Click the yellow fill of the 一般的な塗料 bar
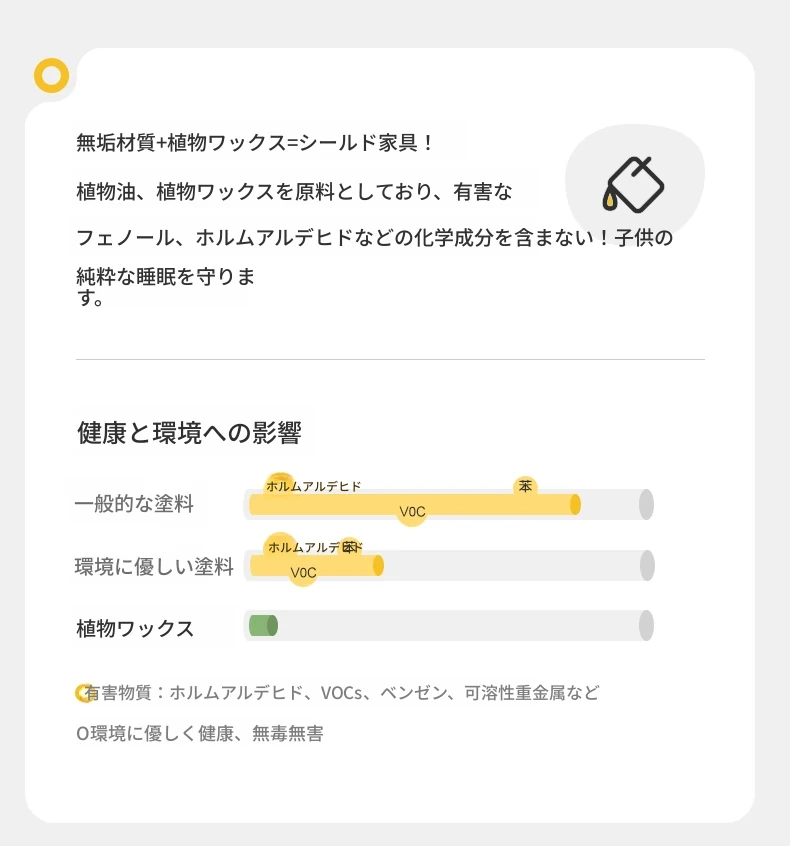Viewport: 790px width, 846px height. point(414,504)
